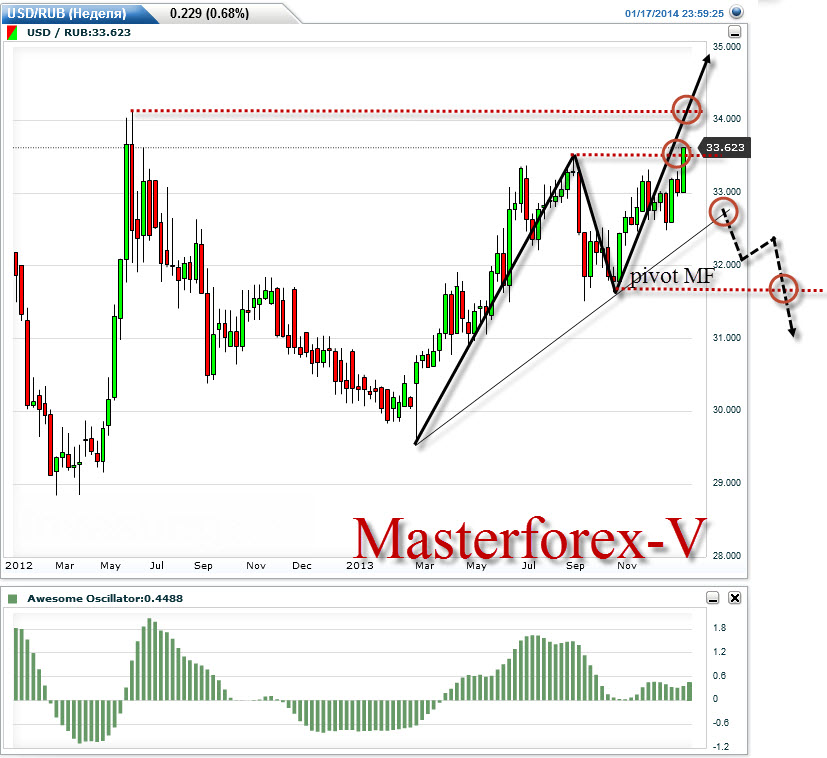Click the 'Awesome Oscillator:0.4488' legend text

click(x=105, y=599)
